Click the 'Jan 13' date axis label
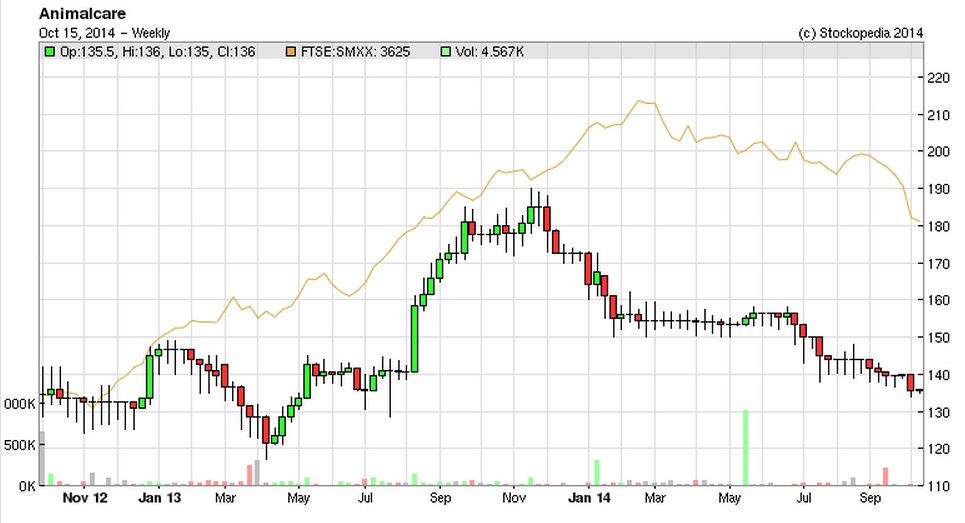Screen dimensions: 965x523 coord(159,498)
